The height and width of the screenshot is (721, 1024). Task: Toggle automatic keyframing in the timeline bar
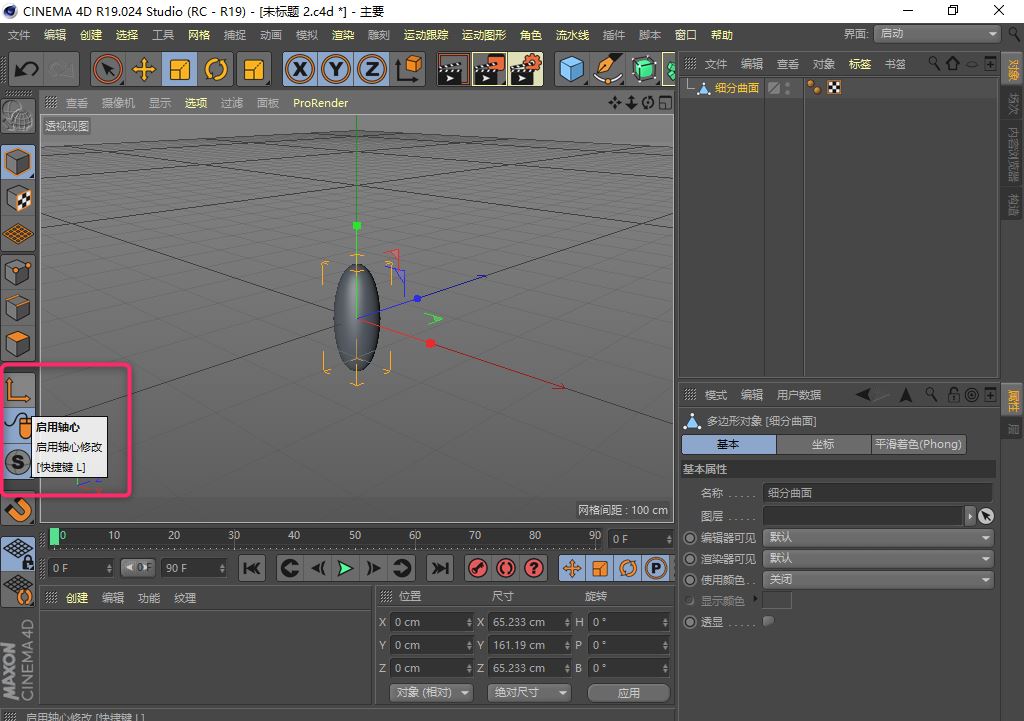click(506, 568)
